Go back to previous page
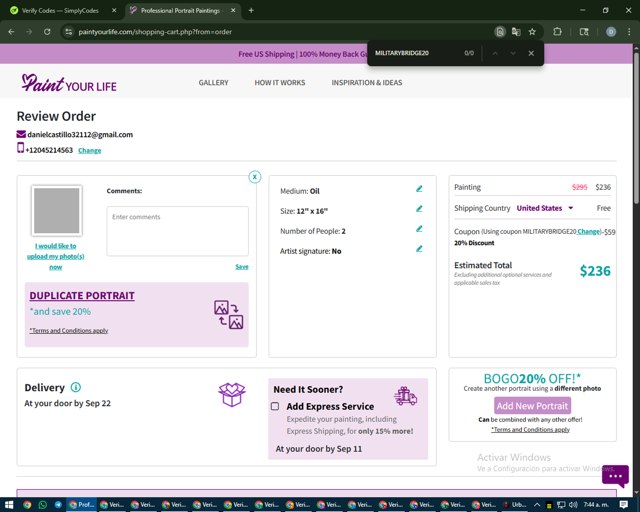Viewport: 640px width, 512px height. [x=11, y=31]
